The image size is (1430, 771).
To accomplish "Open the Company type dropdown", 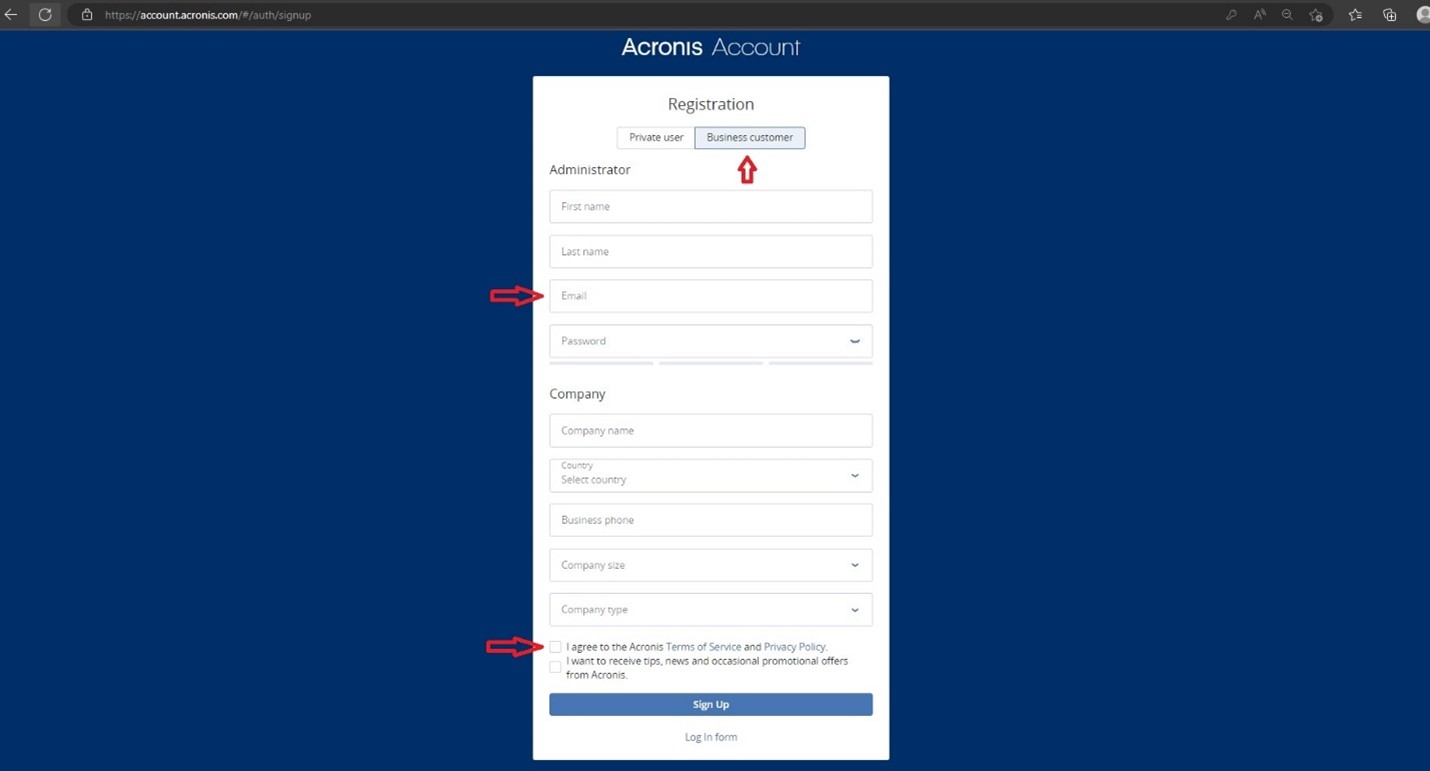I will coord(711,609).
